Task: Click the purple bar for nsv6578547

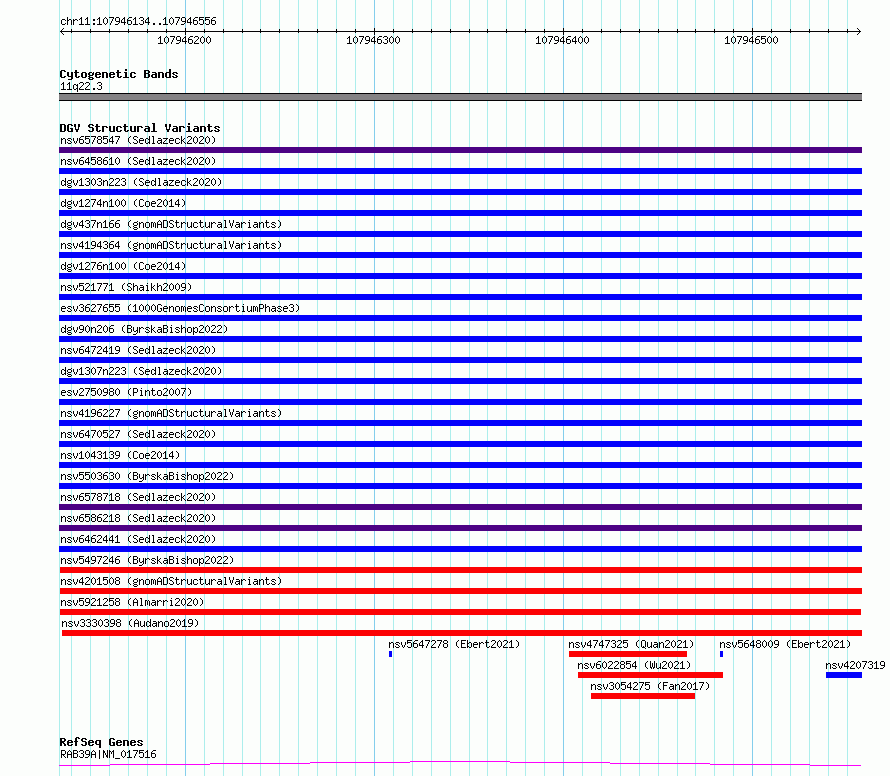Action: 460,150
